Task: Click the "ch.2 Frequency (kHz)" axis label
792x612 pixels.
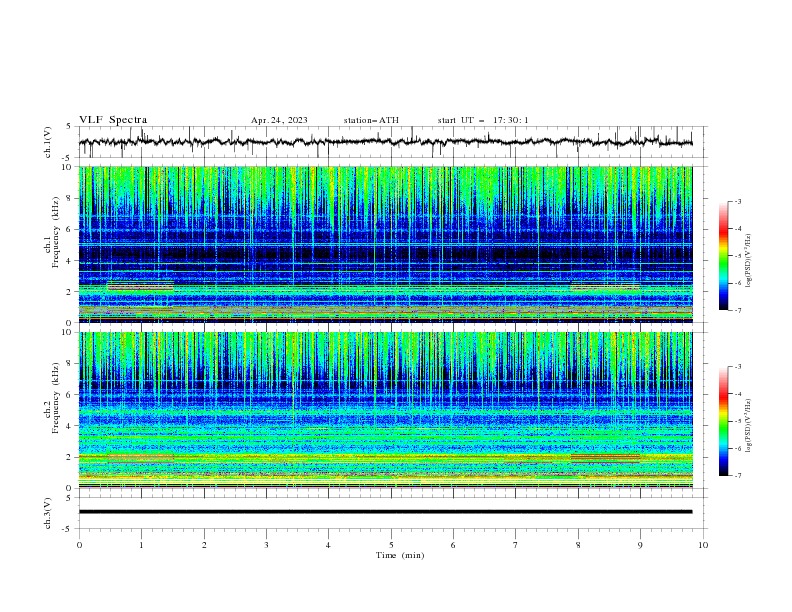Action: pos(51,397)
